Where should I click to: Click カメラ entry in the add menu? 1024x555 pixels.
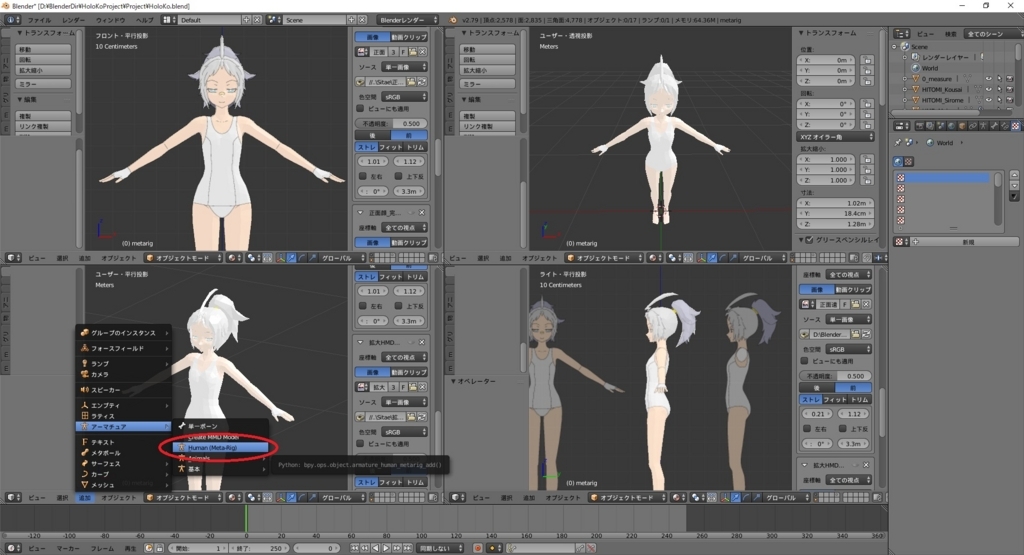click(123, 374)
